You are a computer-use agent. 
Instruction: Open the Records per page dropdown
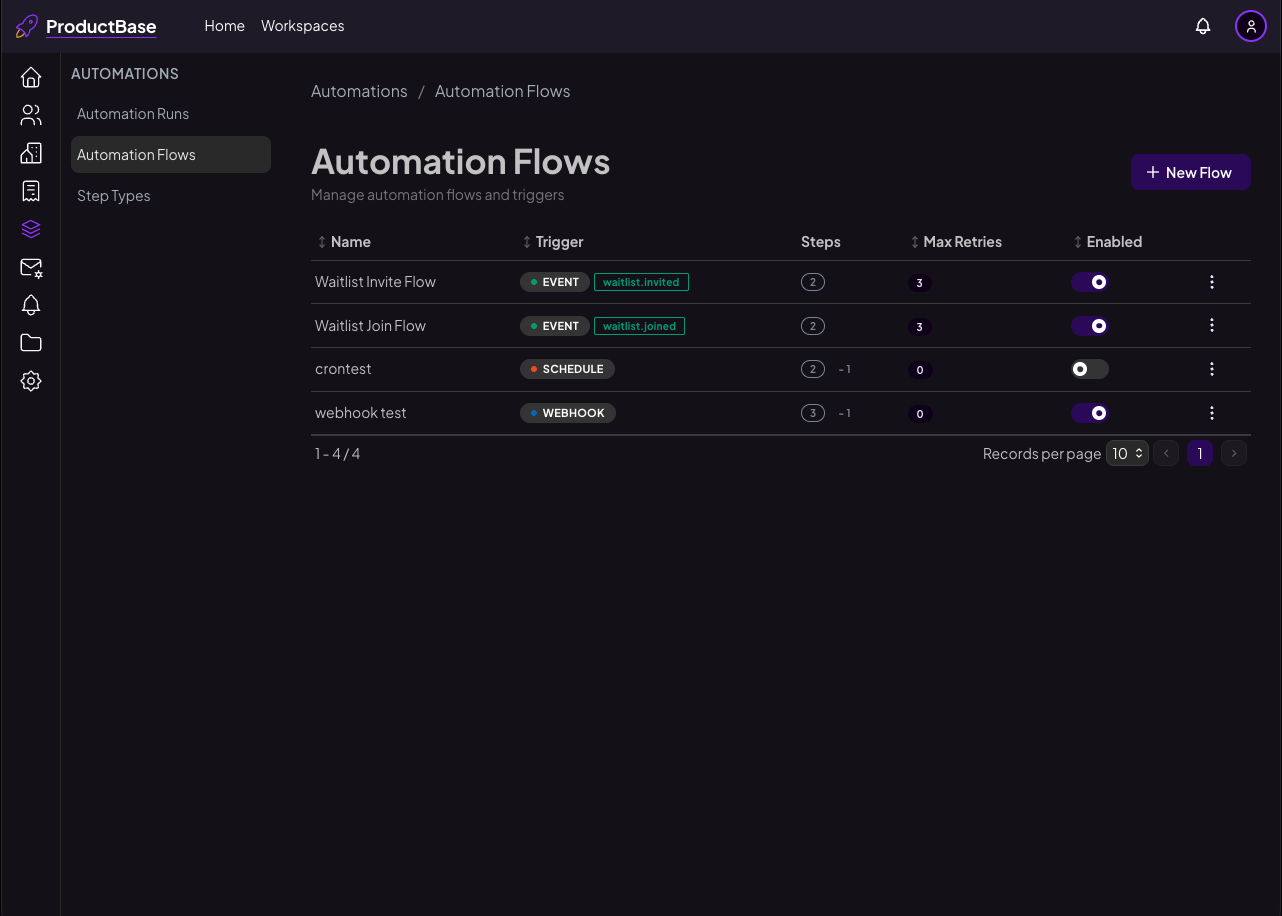click(1127, 454)
